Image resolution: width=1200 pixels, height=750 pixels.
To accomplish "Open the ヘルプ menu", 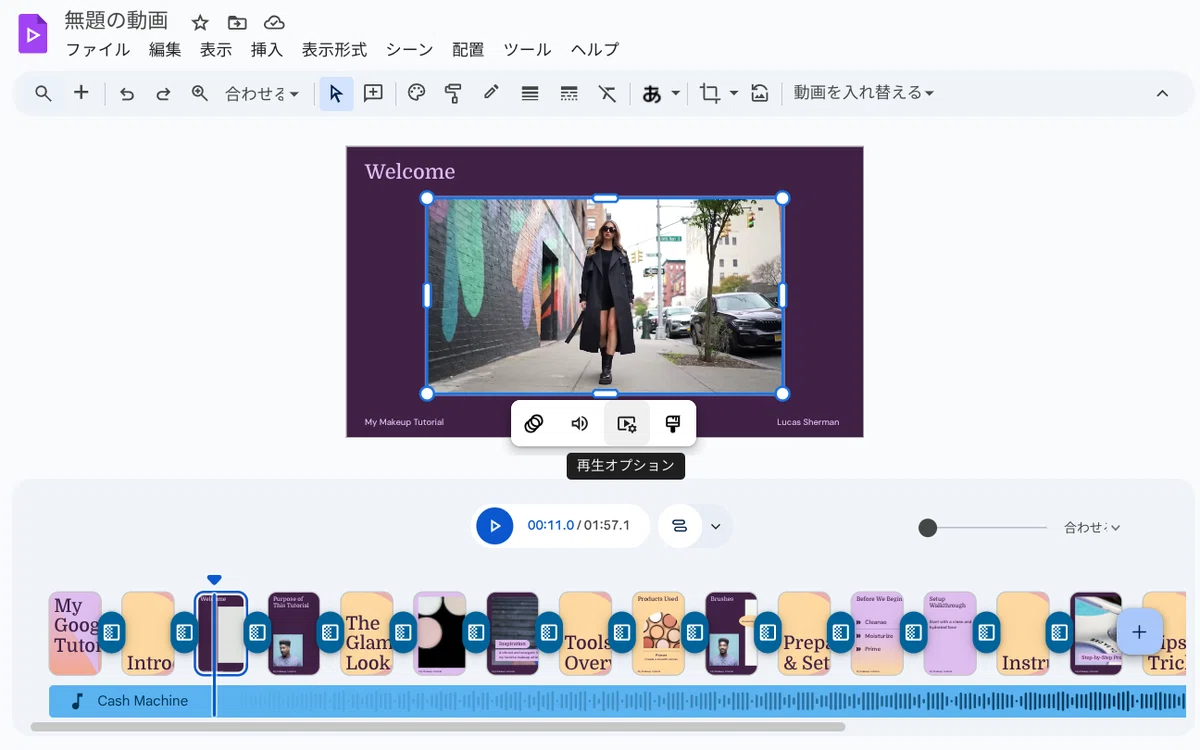I will tap(595, 50).
